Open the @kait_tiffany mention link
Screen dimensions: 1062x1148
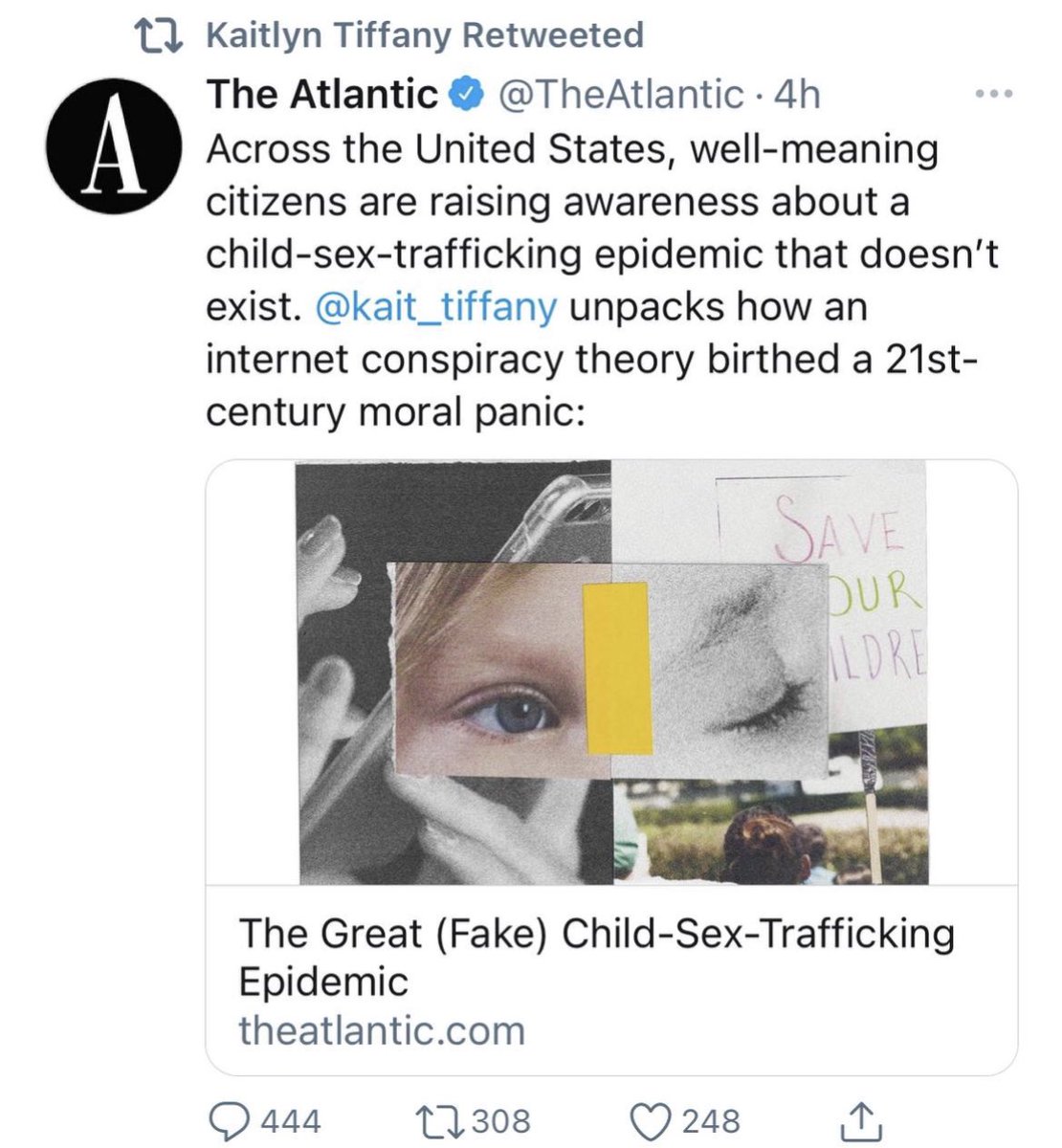[433, 308]
